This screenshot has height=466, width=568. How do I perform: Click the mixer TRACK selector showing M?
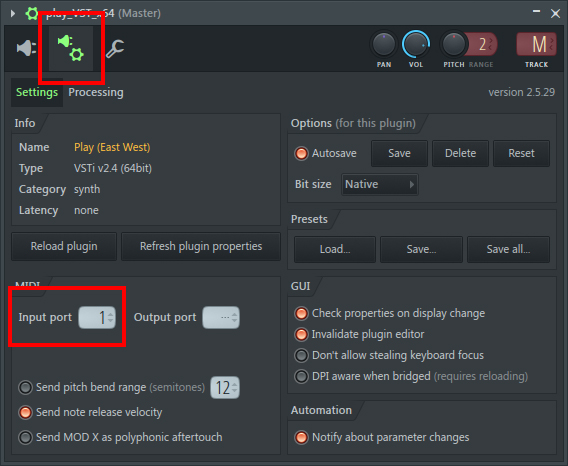pyautogui.click(x=536, y=44)
